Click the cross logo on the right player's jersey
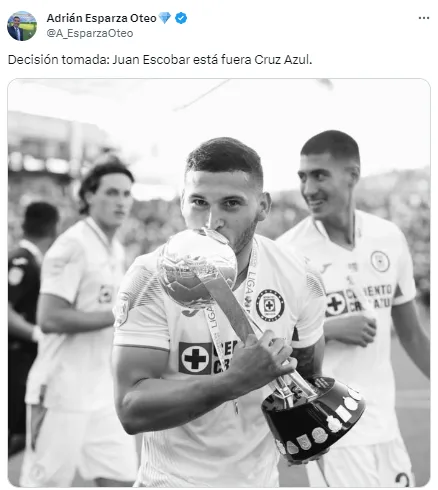Viewport: 438px width, 490px height. click(336, 303)
